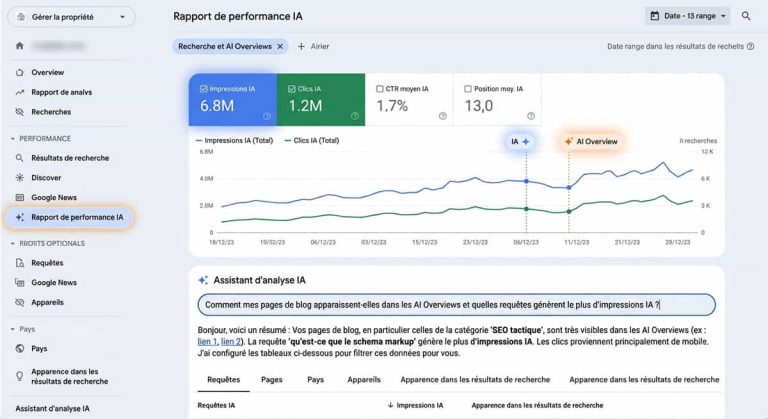Screen dimensions: 768x419
Task: Enable the CTR moyen IA checkbox
Action: [380, 89]
